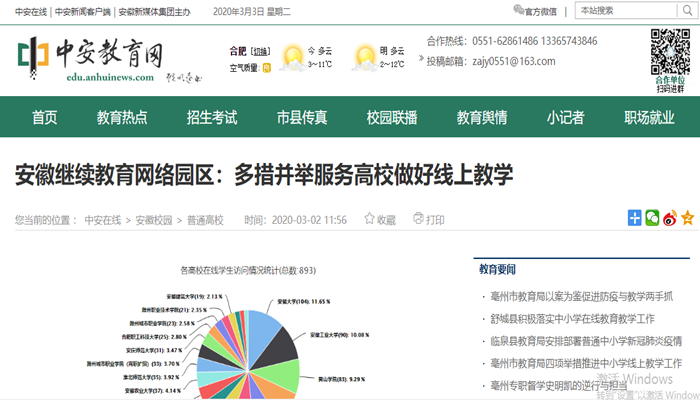Open news 亳州市教育局四项举措推进中小学线上教学工作
This screenshot has height=400, width=700.
[x=586, y=363]
